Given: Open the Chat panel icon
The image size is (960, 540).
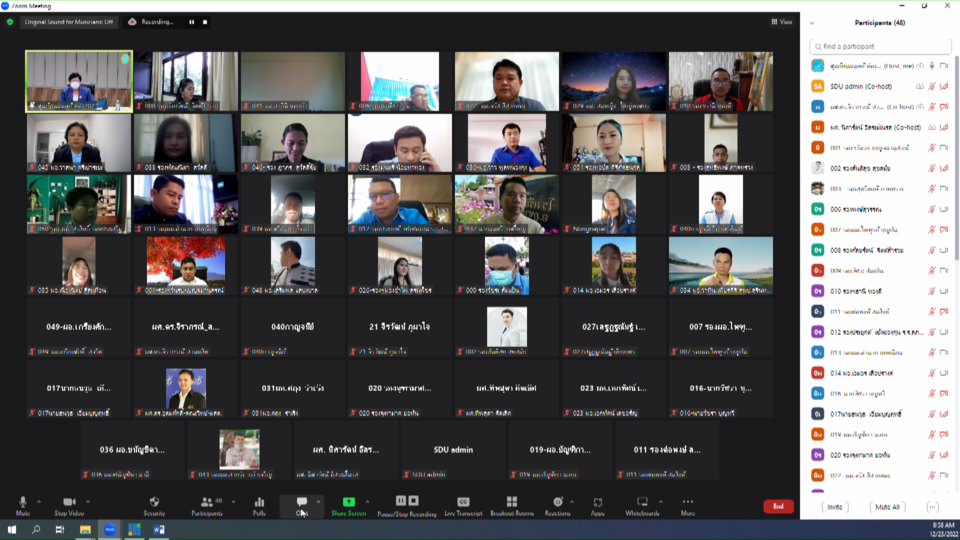Looking at the screenshot, I should [x=302, y=502].
